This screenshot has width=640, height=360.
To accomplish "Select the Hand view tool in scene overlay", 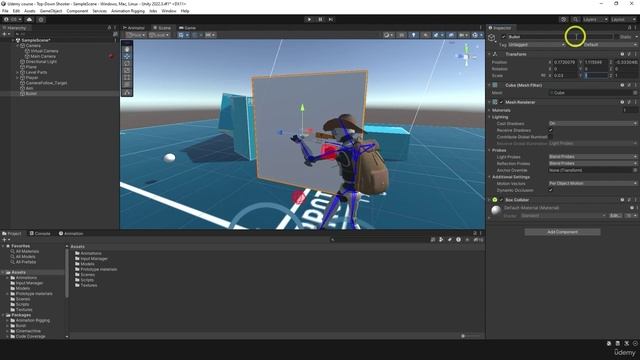I will [x=127, y=49].
